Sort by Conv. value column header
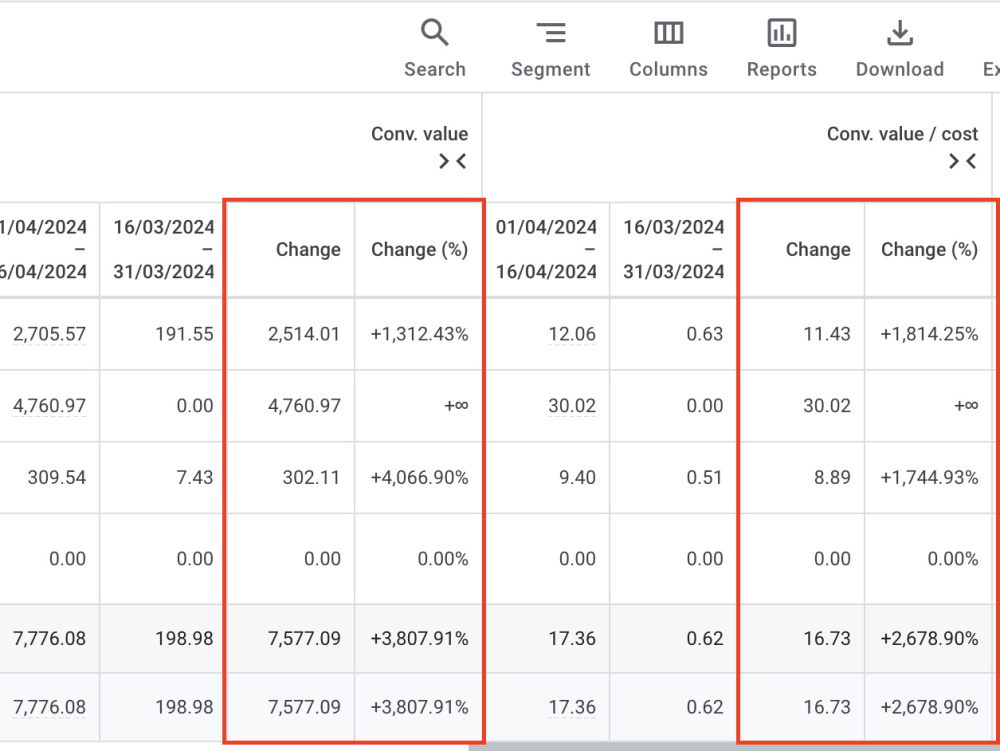The image size is (1000, 751). pyautogui.click(x=420, y=134)
